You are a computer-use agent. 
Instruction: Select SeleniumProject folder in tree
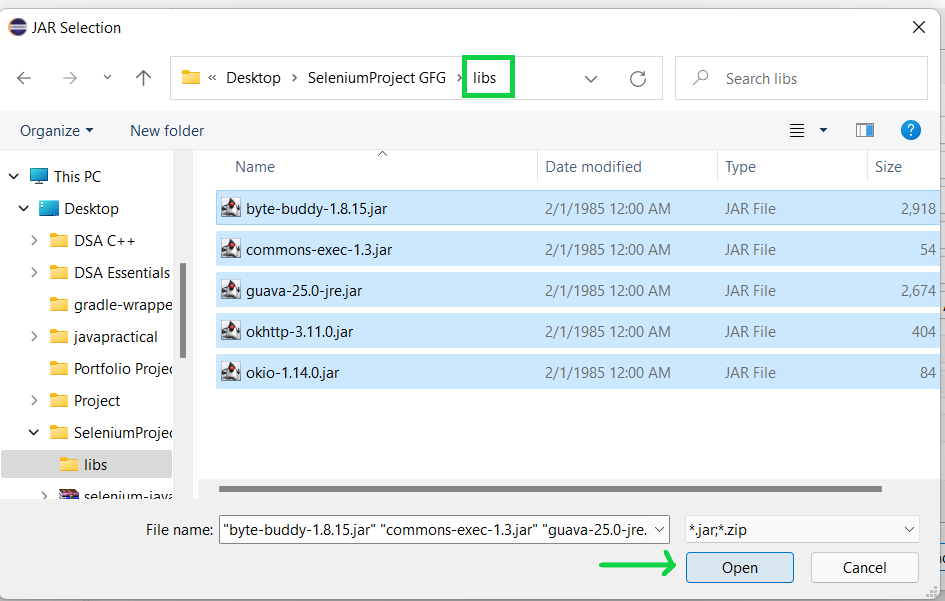tap(123, 432)
